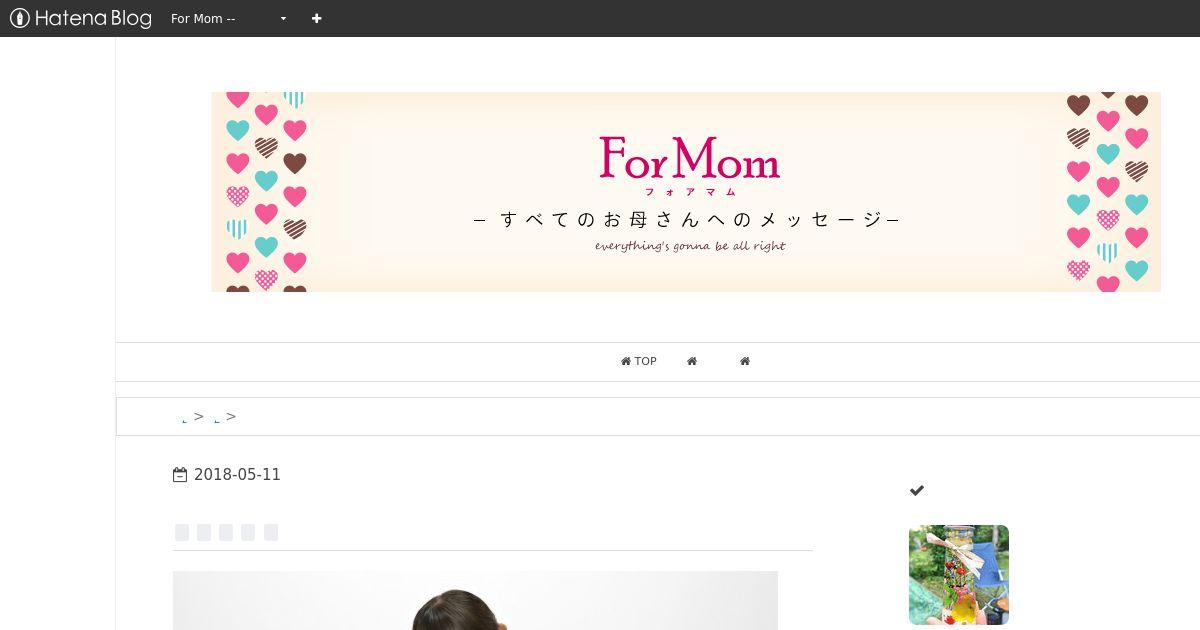Click the TOP navigation menu item
The width and height of the screenshot is (1200, 630).
point(639,361)
